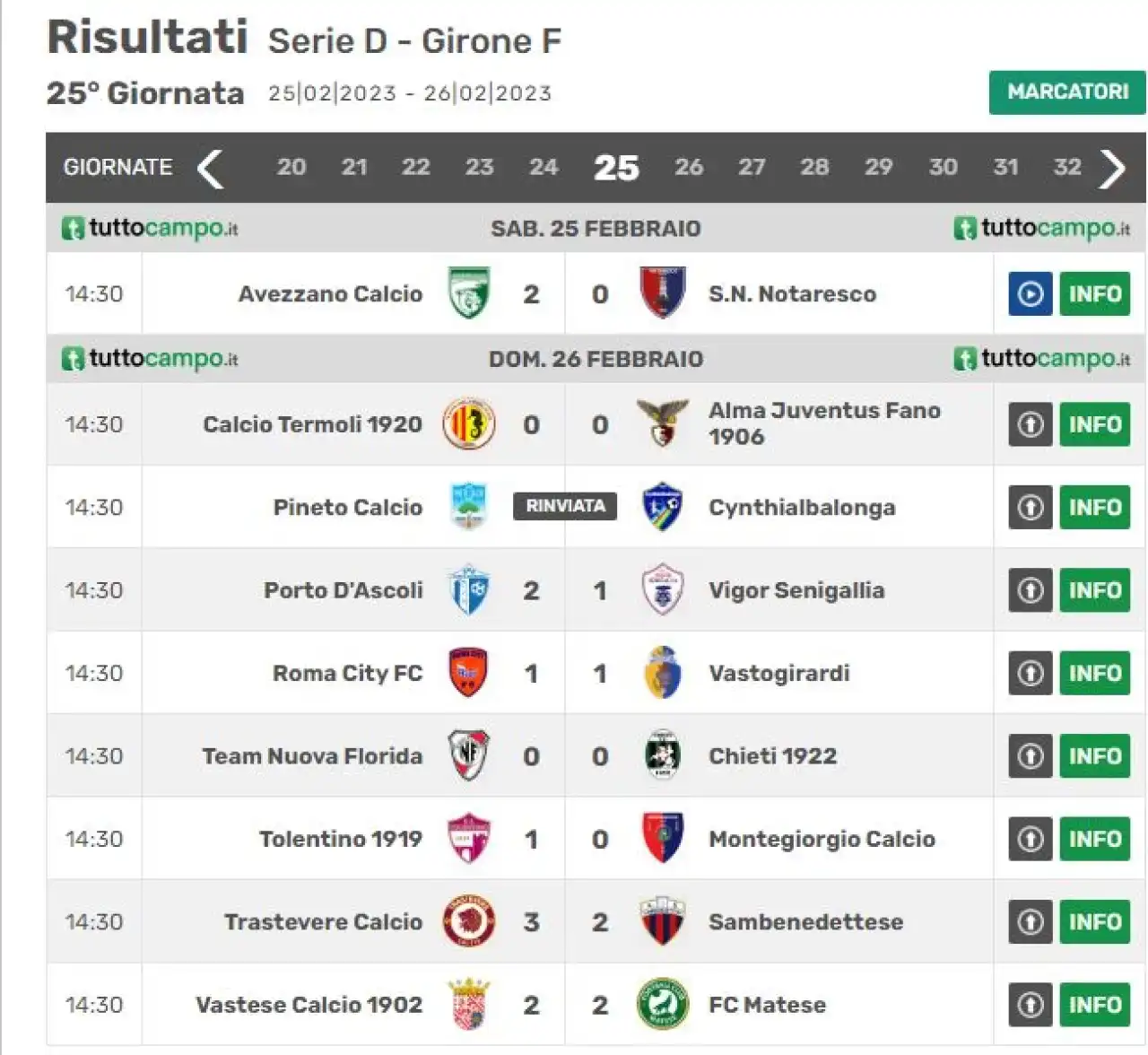The width and height of the screenshot is (1148, 1055).
Task: Click the Avezzano Calcio team crest
Action: click(468, 292)
